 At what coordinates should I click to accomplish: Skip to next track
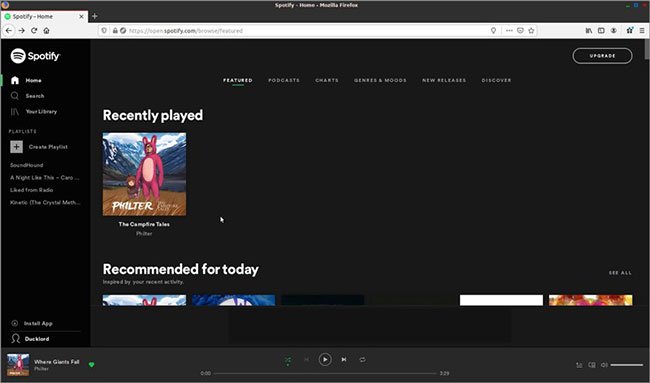tap(344, 359)
